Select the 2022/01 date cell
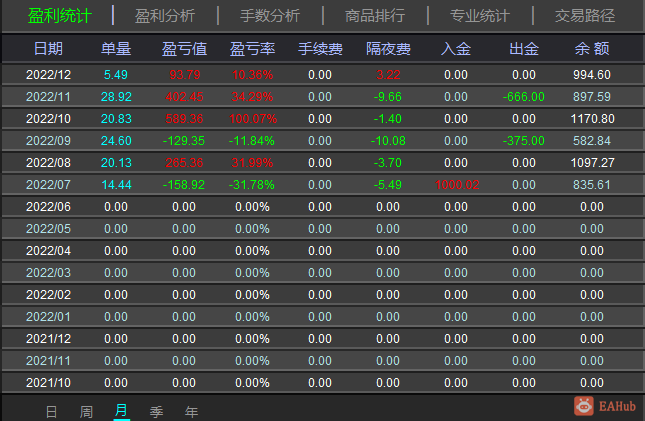645x421 pixels. 48,317
